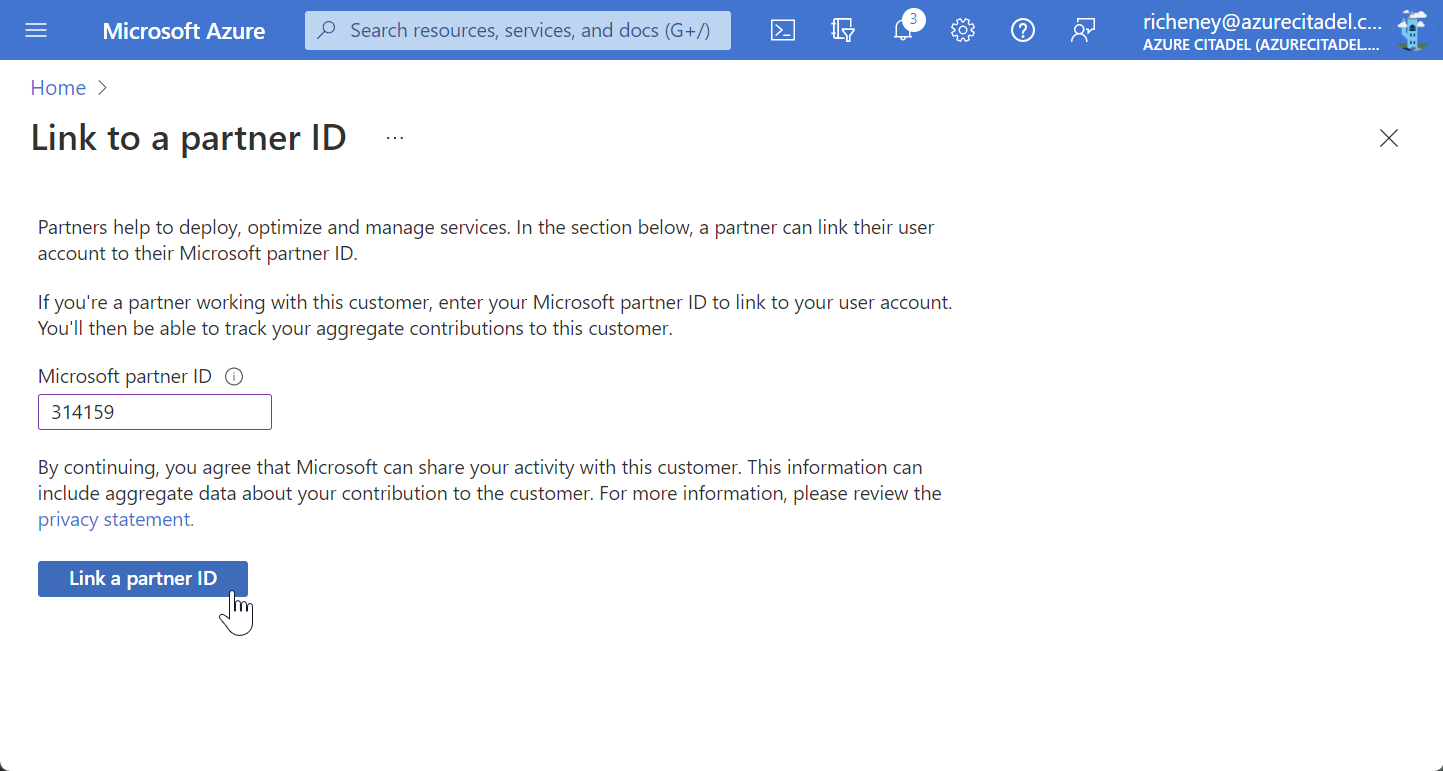Screen dimensions: 1443x771
Task: Close the Link to a partner ID page
Action: pyautogui.click(x=1389, y=138)
